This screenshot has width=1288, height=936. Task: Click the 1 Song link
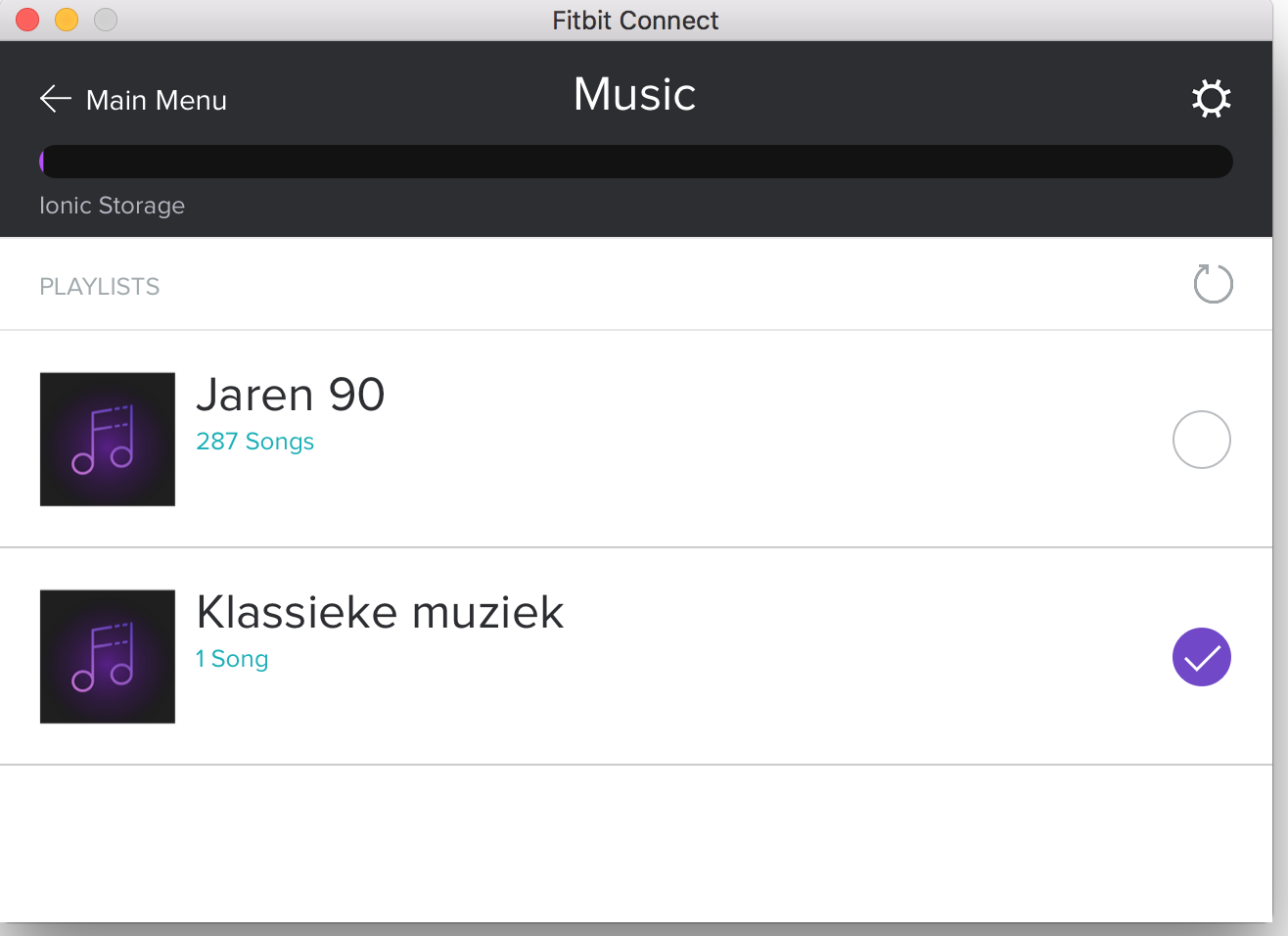click(x=232, y=659)
